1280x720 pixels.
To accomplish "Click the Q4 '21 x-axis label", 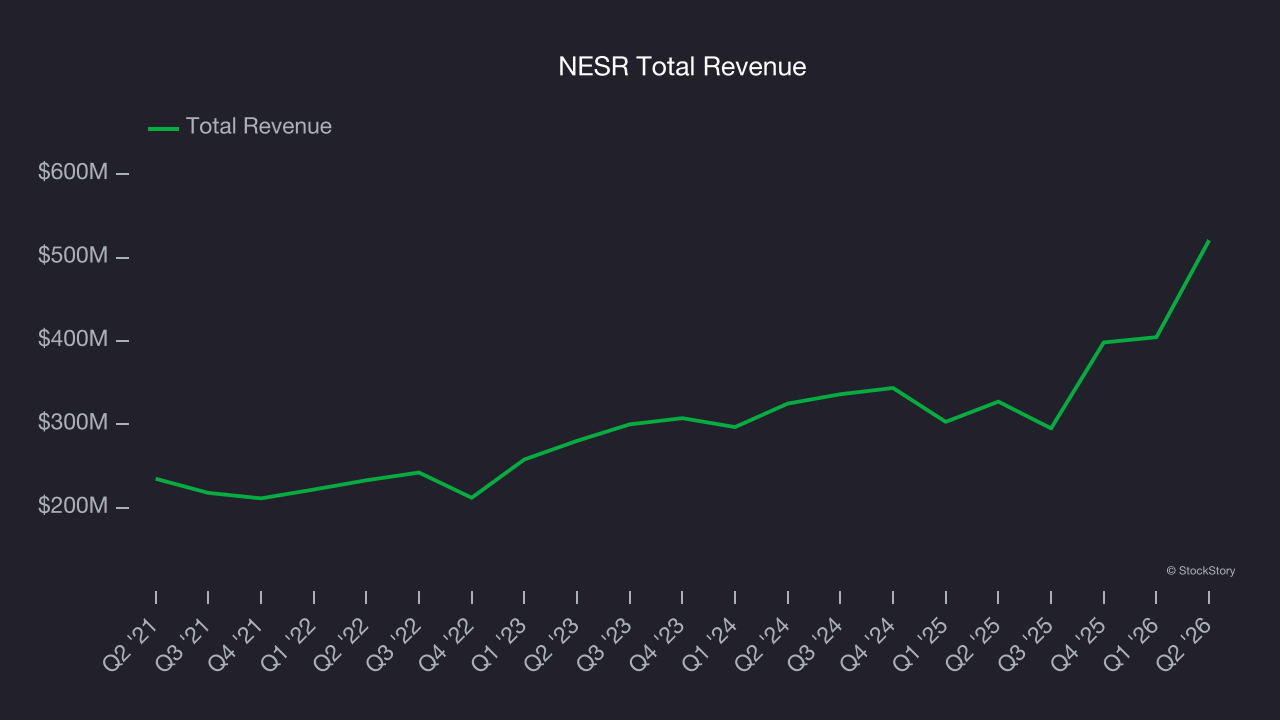I will click(x=238, y=643).
